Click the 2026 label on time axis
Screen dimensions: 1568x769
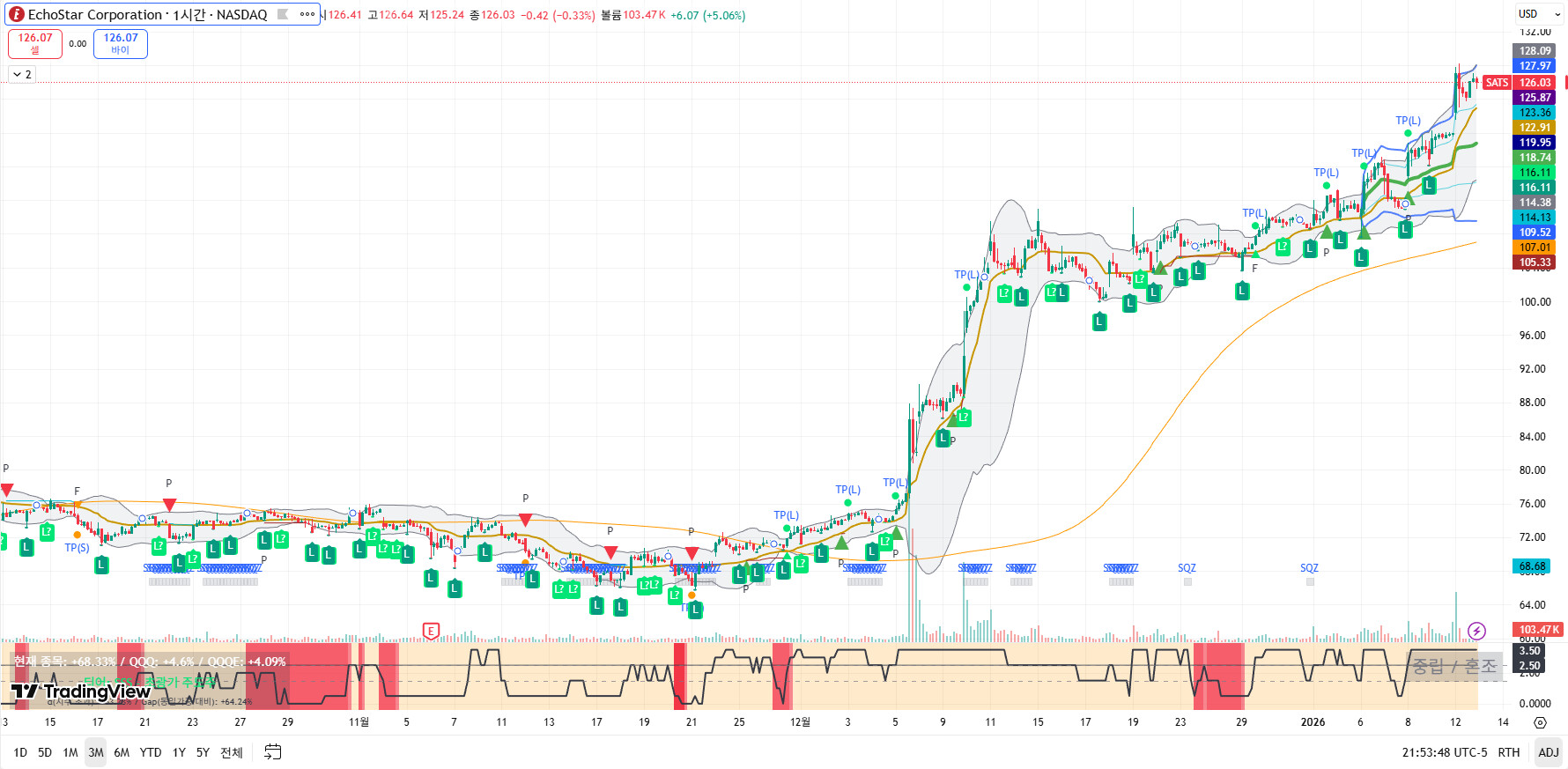click(x=1313, y=722)
